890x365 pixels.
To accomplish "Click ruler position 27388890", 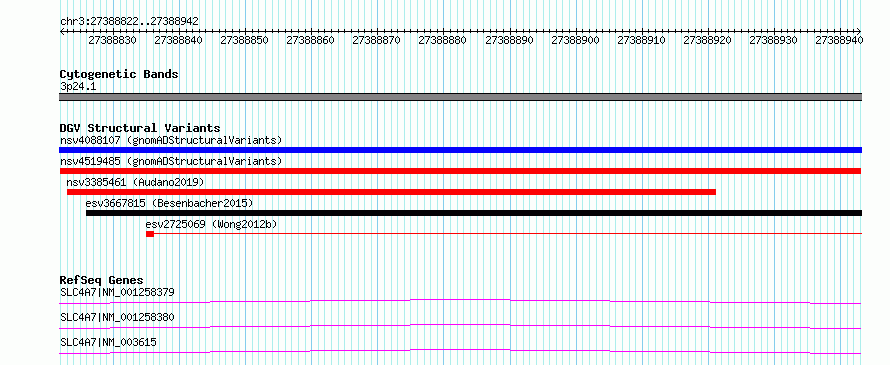I will pos(509,40).
